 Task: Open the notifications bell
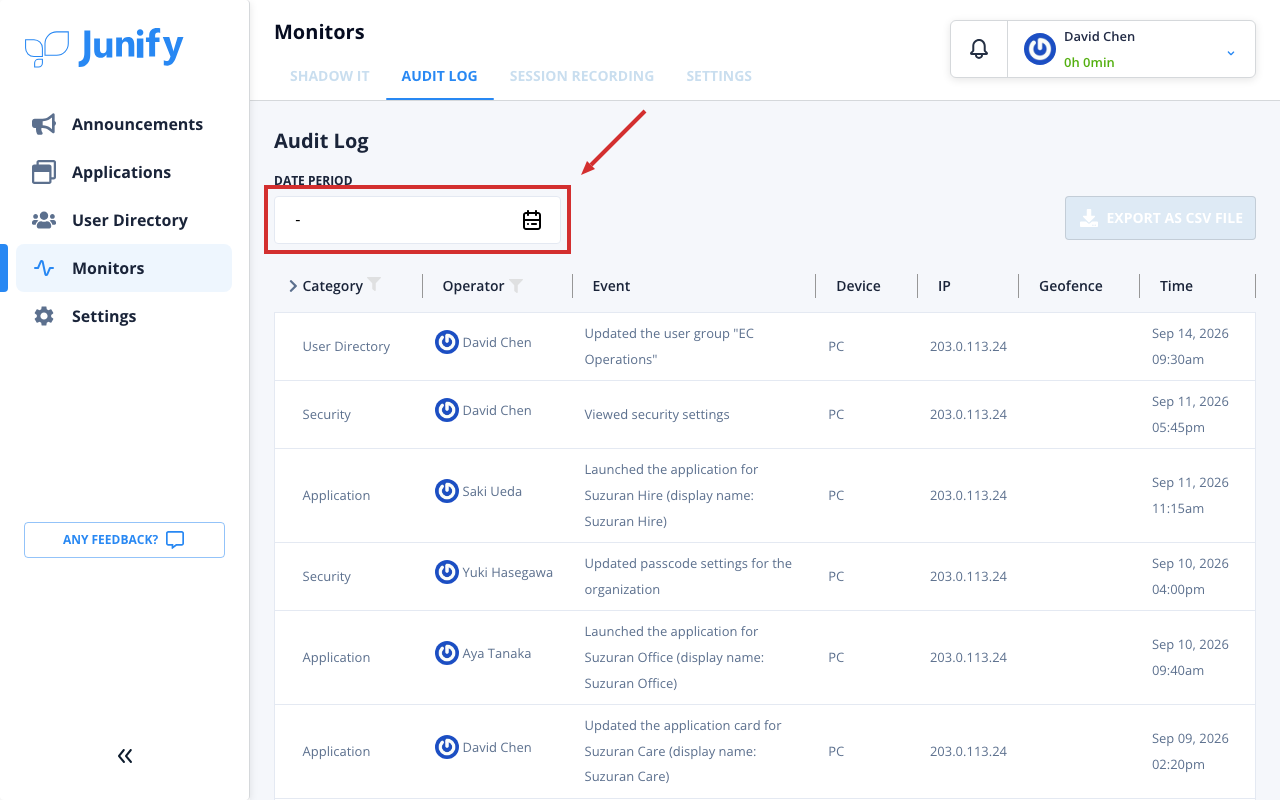pos(979,49)
